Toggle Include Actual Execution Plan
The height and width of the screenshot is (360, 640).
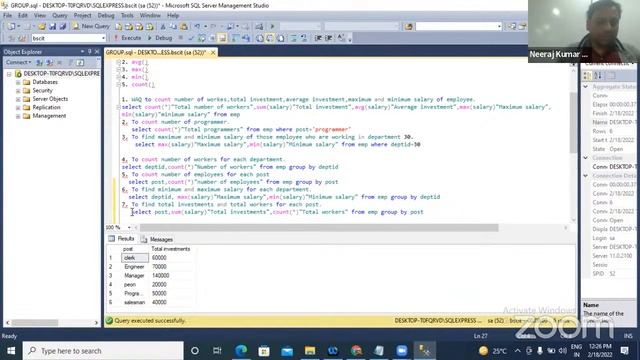[x=236, y=38]
